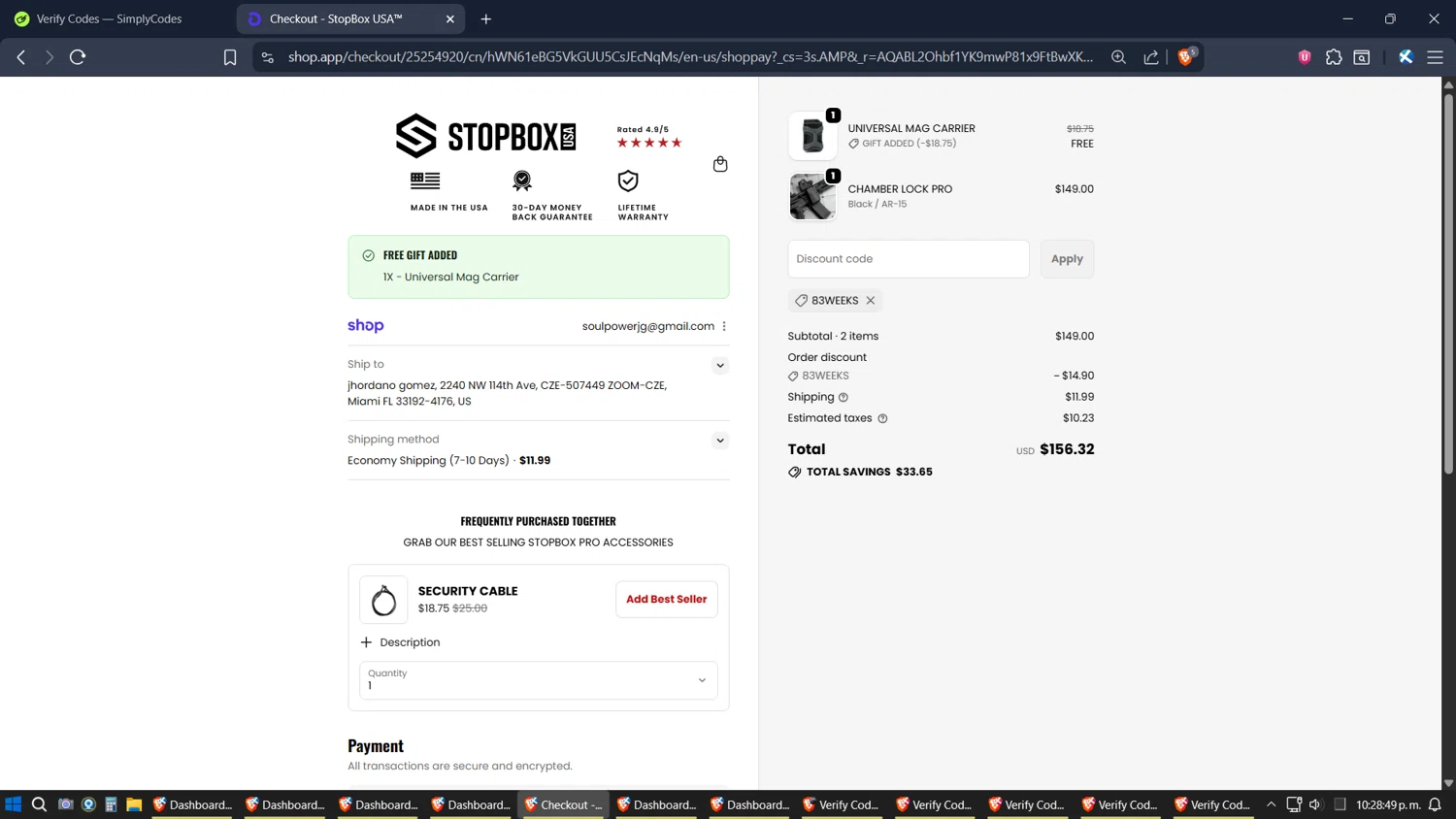The height and width of the screenshot is (819, 1456).
Task: Click the email soulpowerjg@gmail.com
Action: tap(648, 326)
